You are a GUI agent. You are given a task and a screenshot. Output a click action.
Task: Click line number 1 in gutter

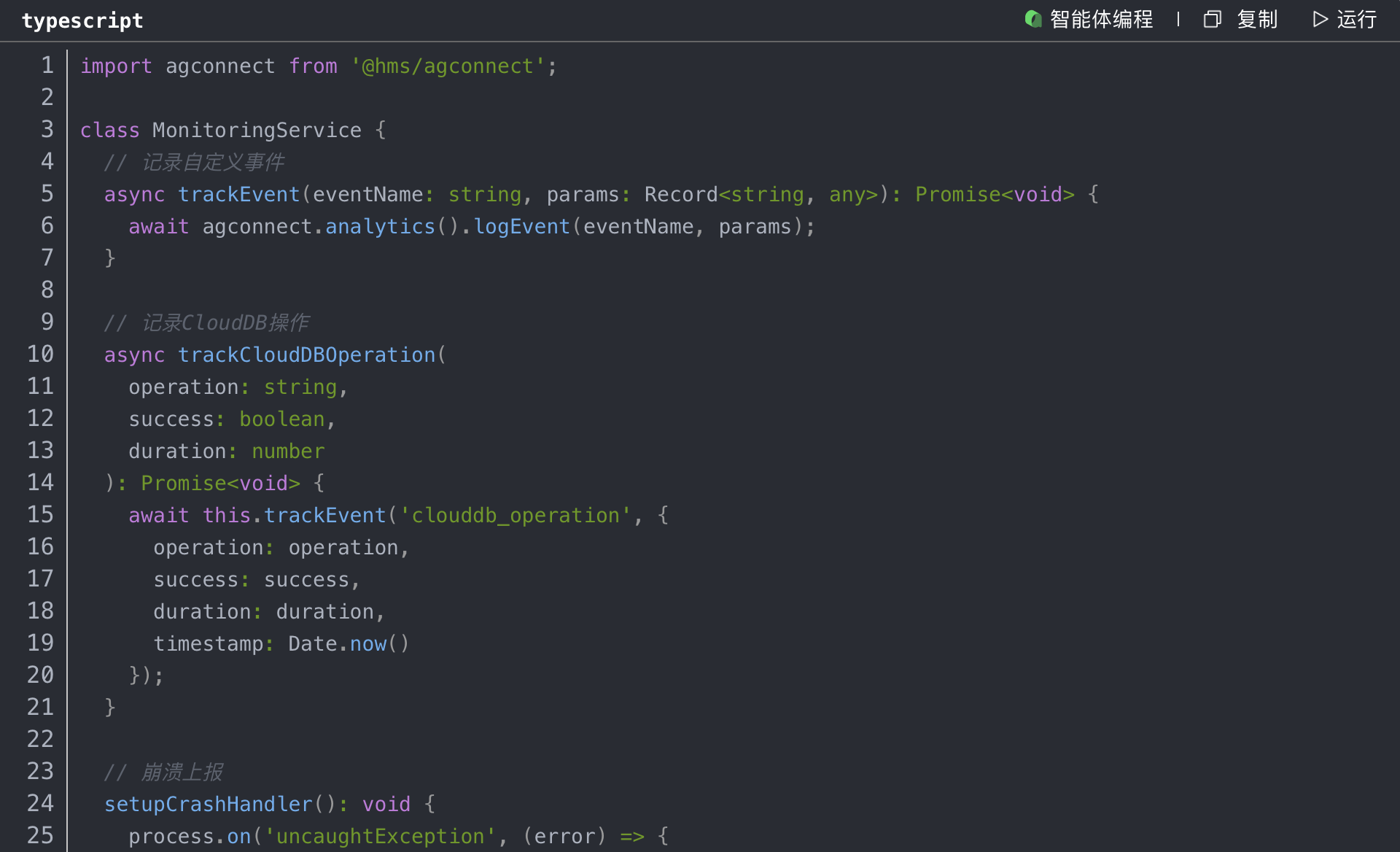[47, 66]
